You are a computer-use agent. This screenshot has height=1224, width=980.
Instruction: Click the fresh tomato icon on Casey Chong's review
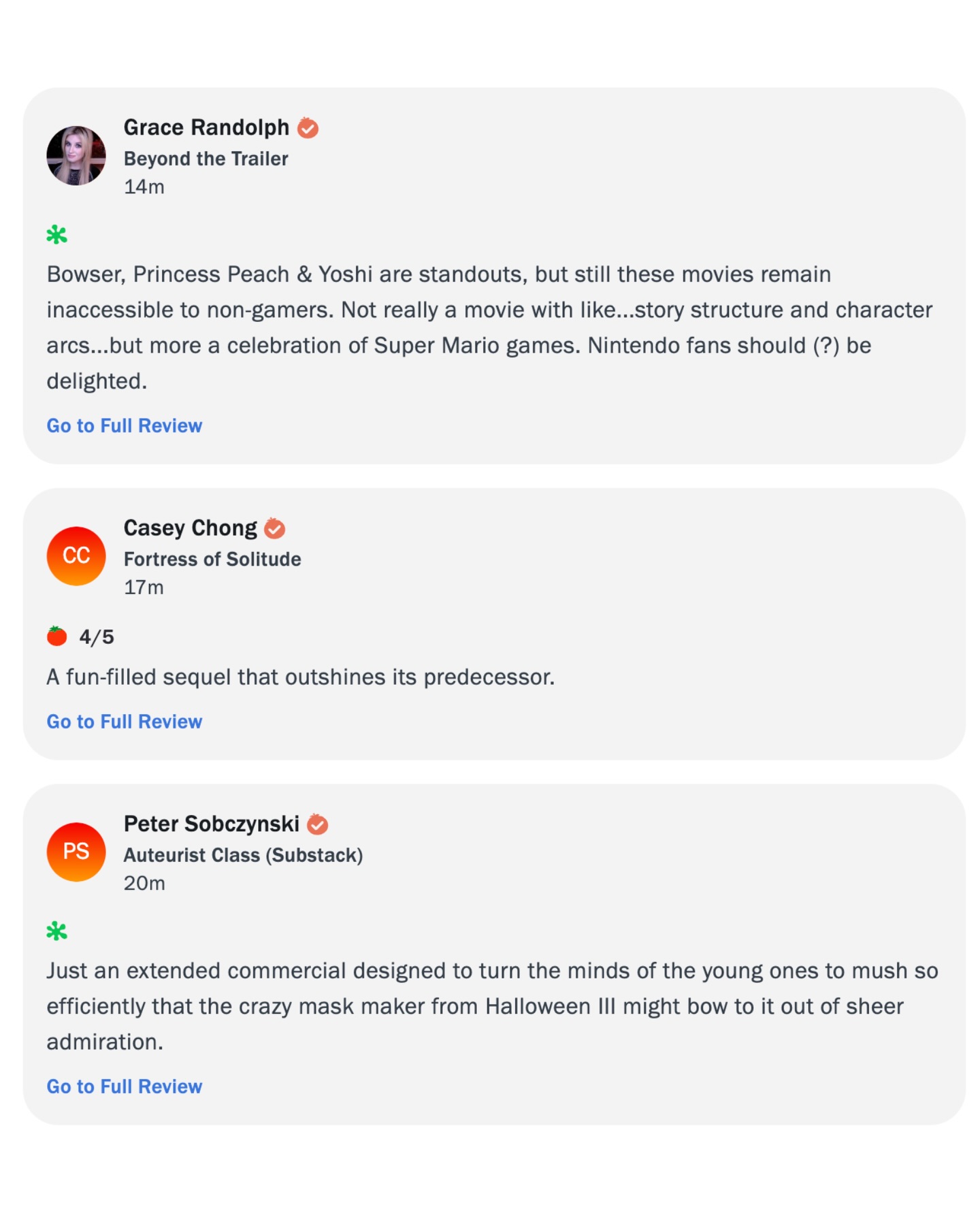[57, 636]
